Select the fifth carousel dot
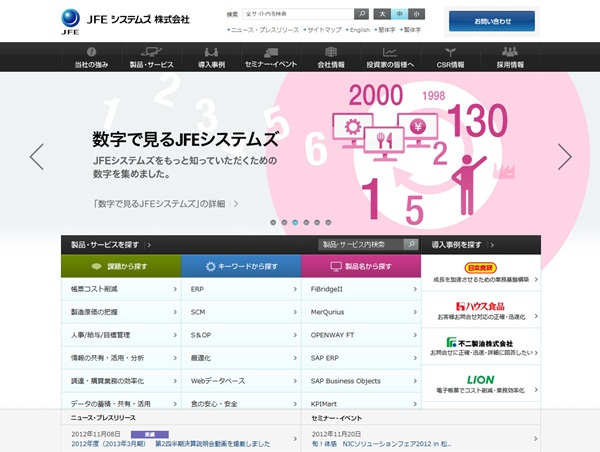The width and height of the screenshot is (600, 452). click(x=317, y=222)
